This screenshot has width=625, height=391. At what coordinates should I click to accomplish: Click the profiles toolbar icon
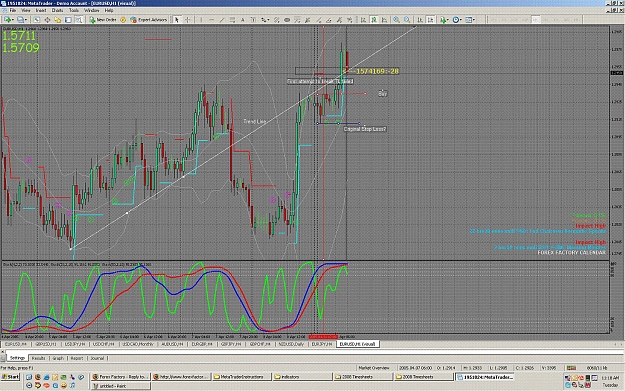(20, 20)
